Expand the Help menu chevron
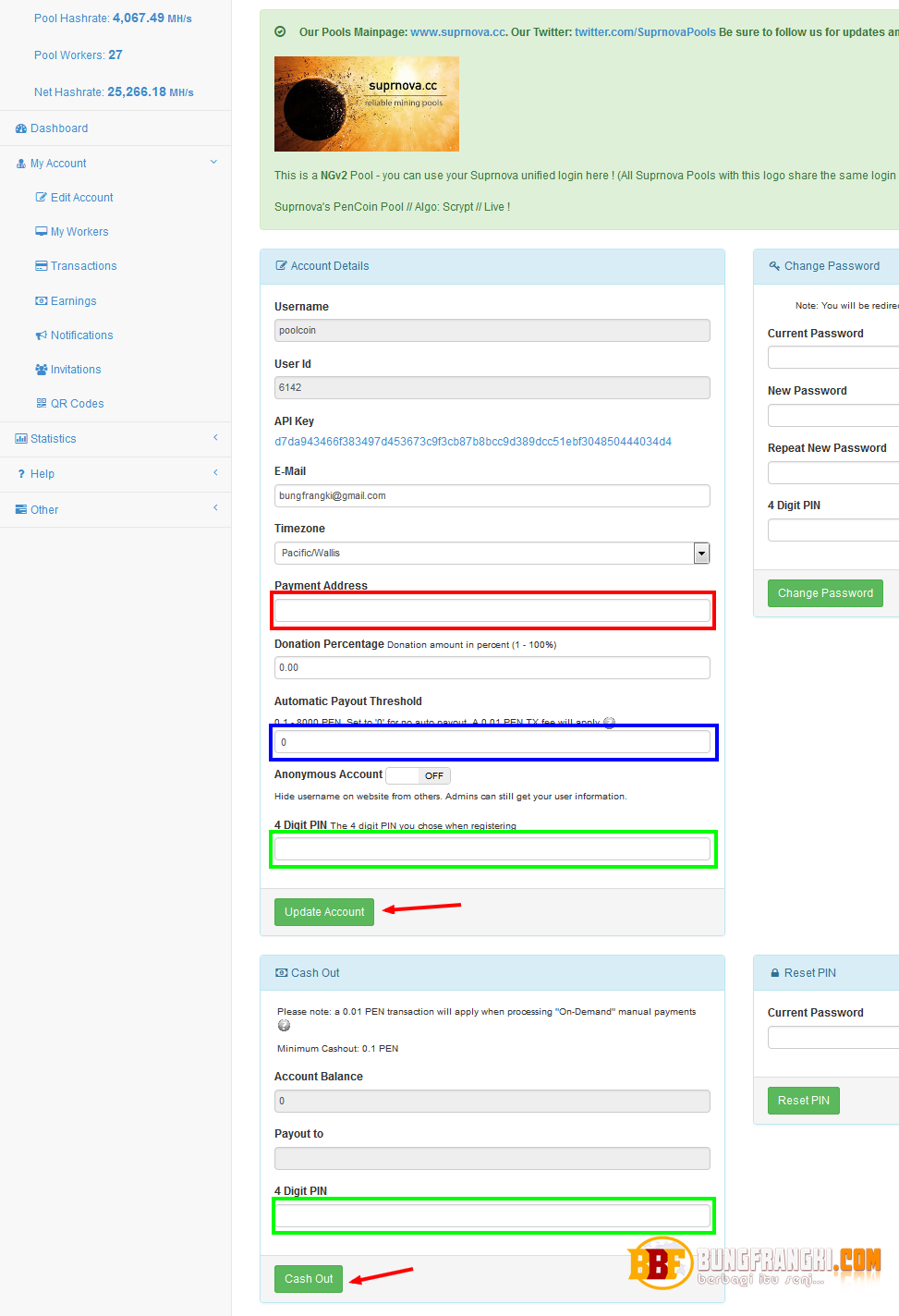The height and width of the screenshot is (1316, 899). pos(215,472)
